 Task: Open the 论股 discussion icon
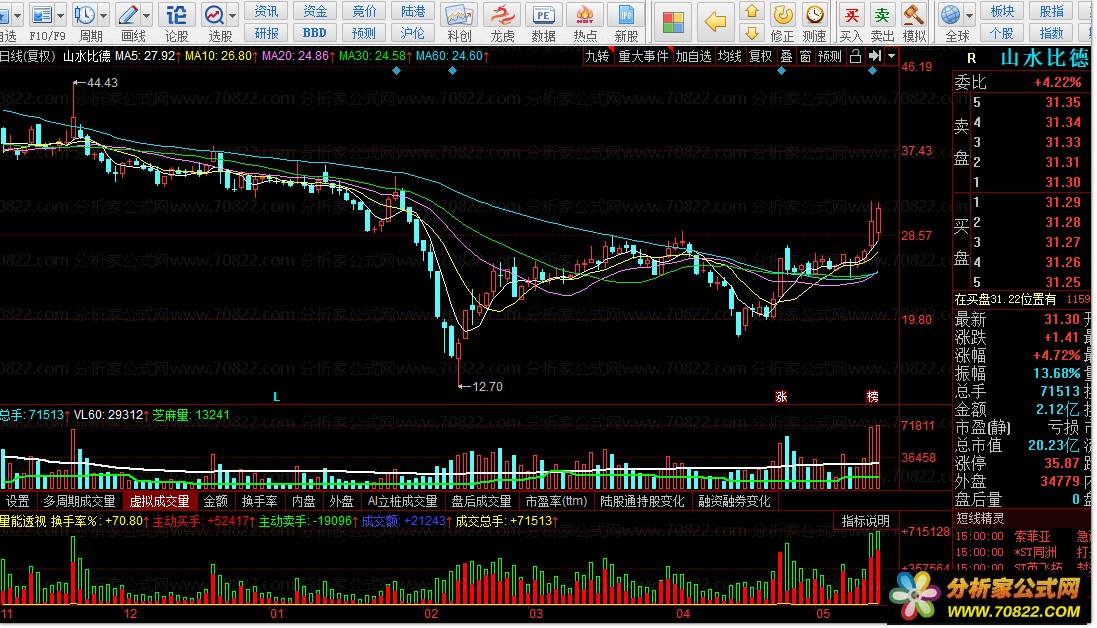pyautogui.click(x=176, y=14)
